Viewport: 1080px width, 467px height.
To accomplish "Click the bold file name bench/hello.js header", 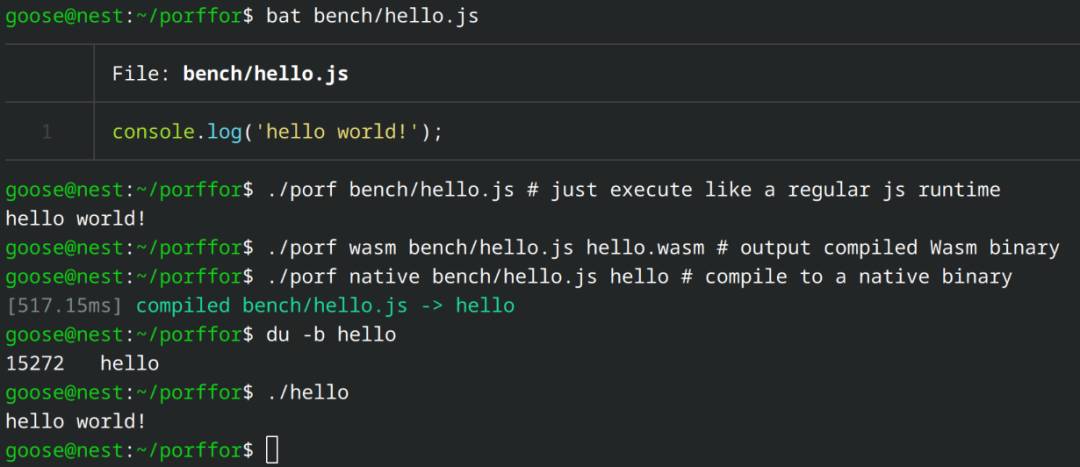I will [x=265, y=74].
